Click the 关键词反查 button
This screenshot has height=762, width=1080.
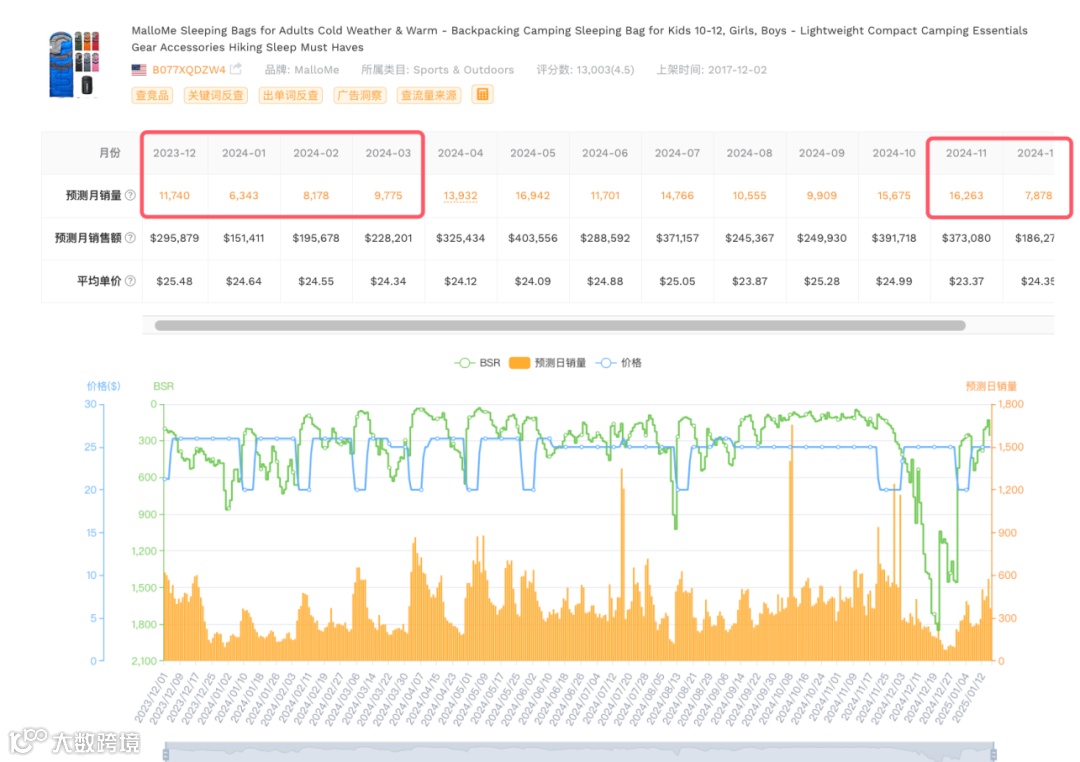tap(216, 95)
